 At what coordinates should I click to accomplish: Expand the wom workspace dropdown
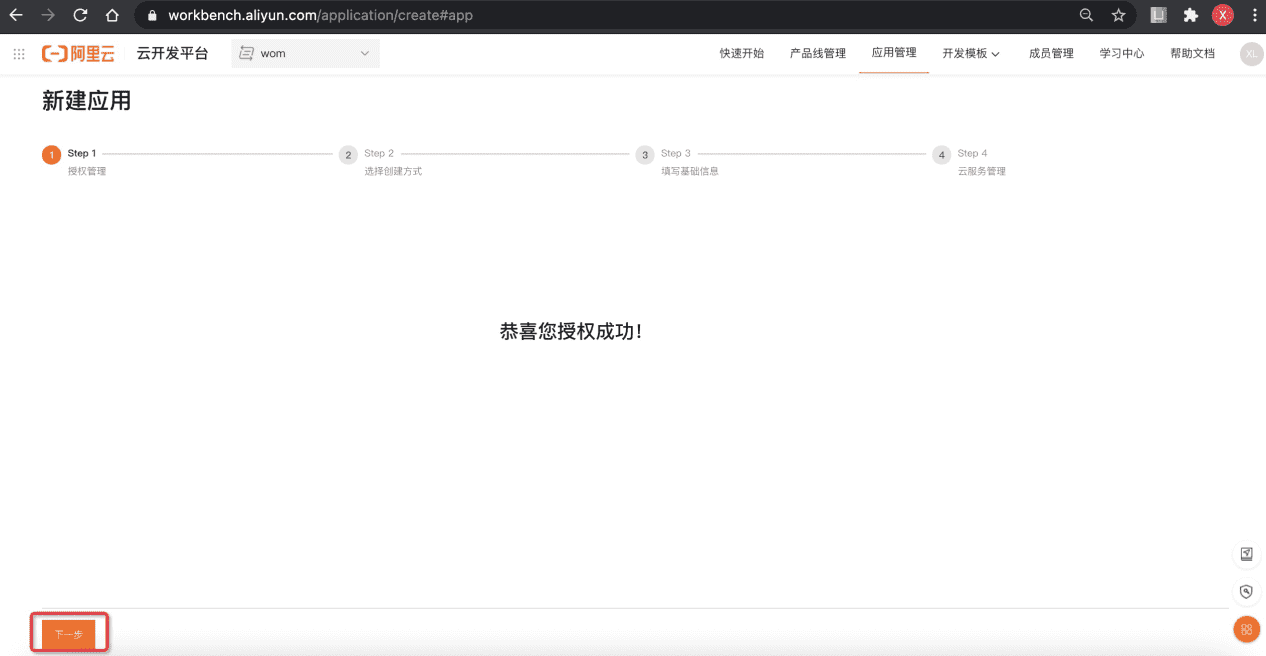point(363,54)
